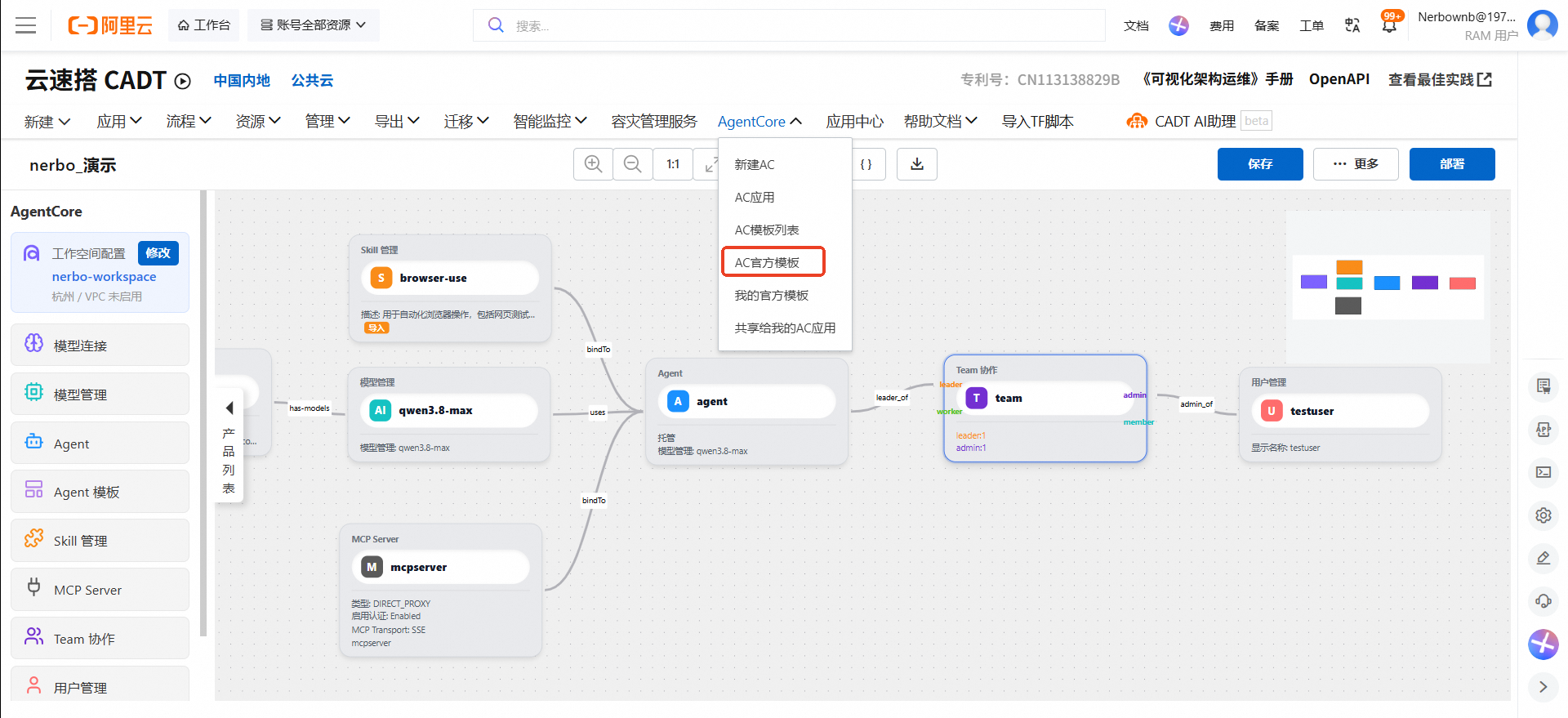Screen dimensions: 1568x718
Task: Click the 保存 button
Action: point(1260,164)
